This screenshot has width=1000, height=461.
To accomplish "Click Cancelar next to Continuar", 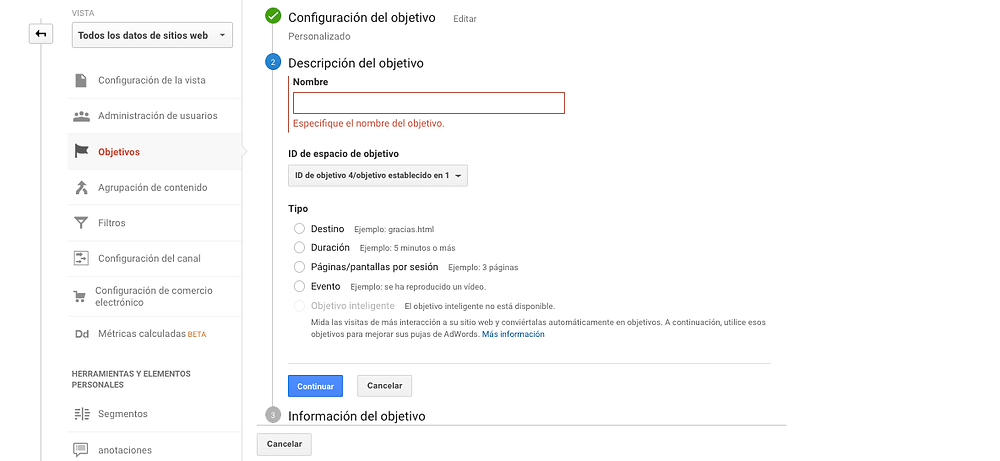I will 385,386.
